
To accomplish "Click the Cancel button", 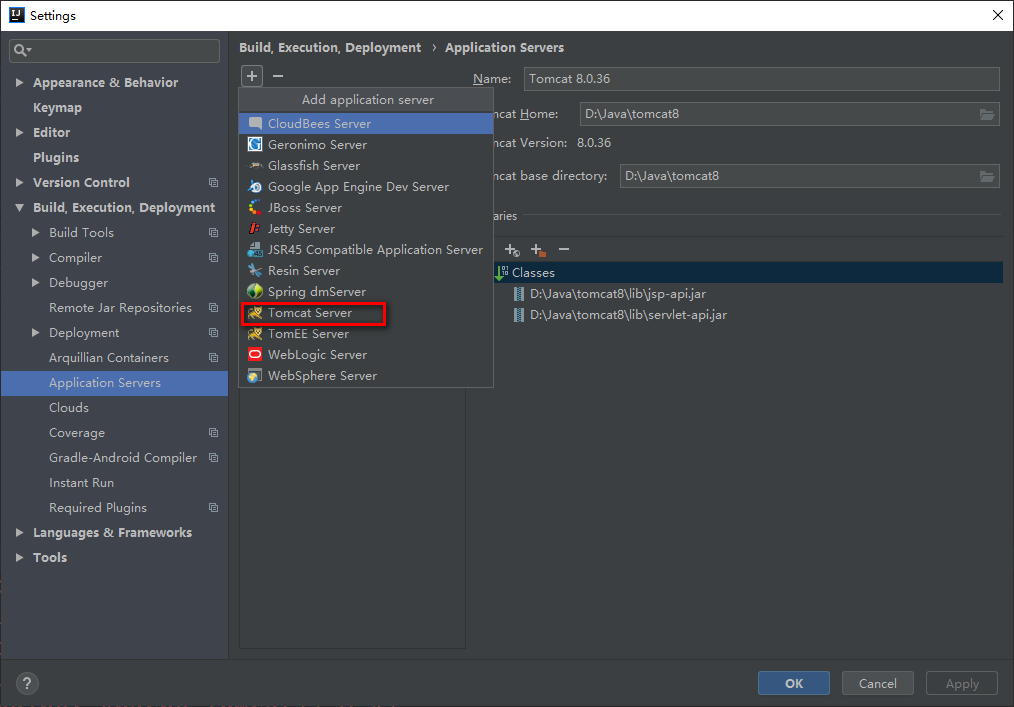I will 878,683.
